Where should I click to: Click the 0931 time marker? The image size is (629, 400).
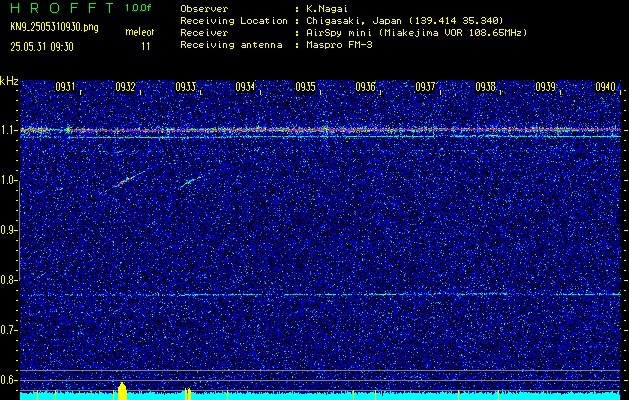65,87
